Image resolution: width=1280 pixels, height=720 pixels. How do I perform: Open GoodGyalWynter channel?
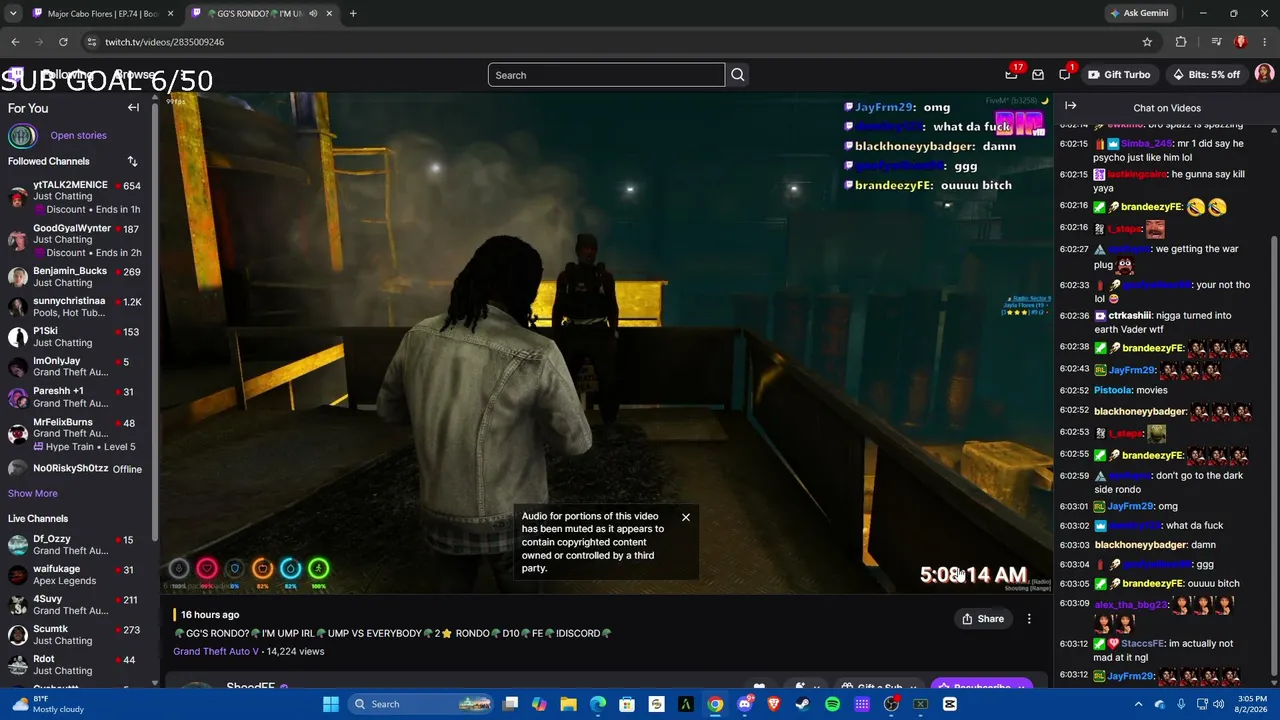(75, 240)
